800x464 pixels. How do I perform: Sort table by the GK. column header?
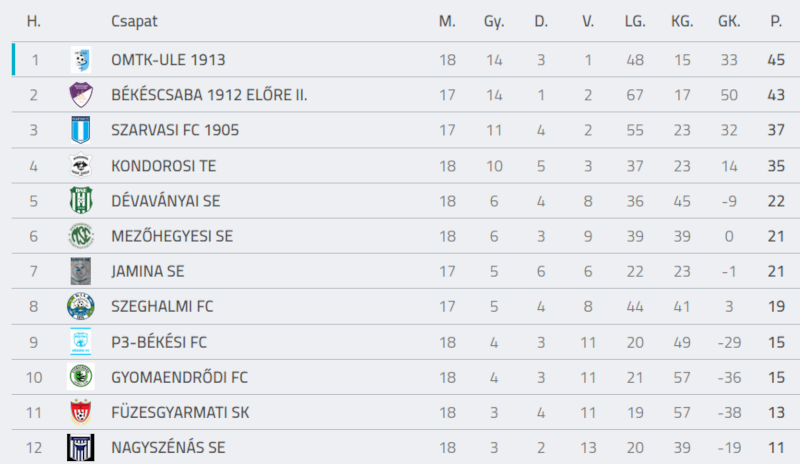[x=729, y=21]
